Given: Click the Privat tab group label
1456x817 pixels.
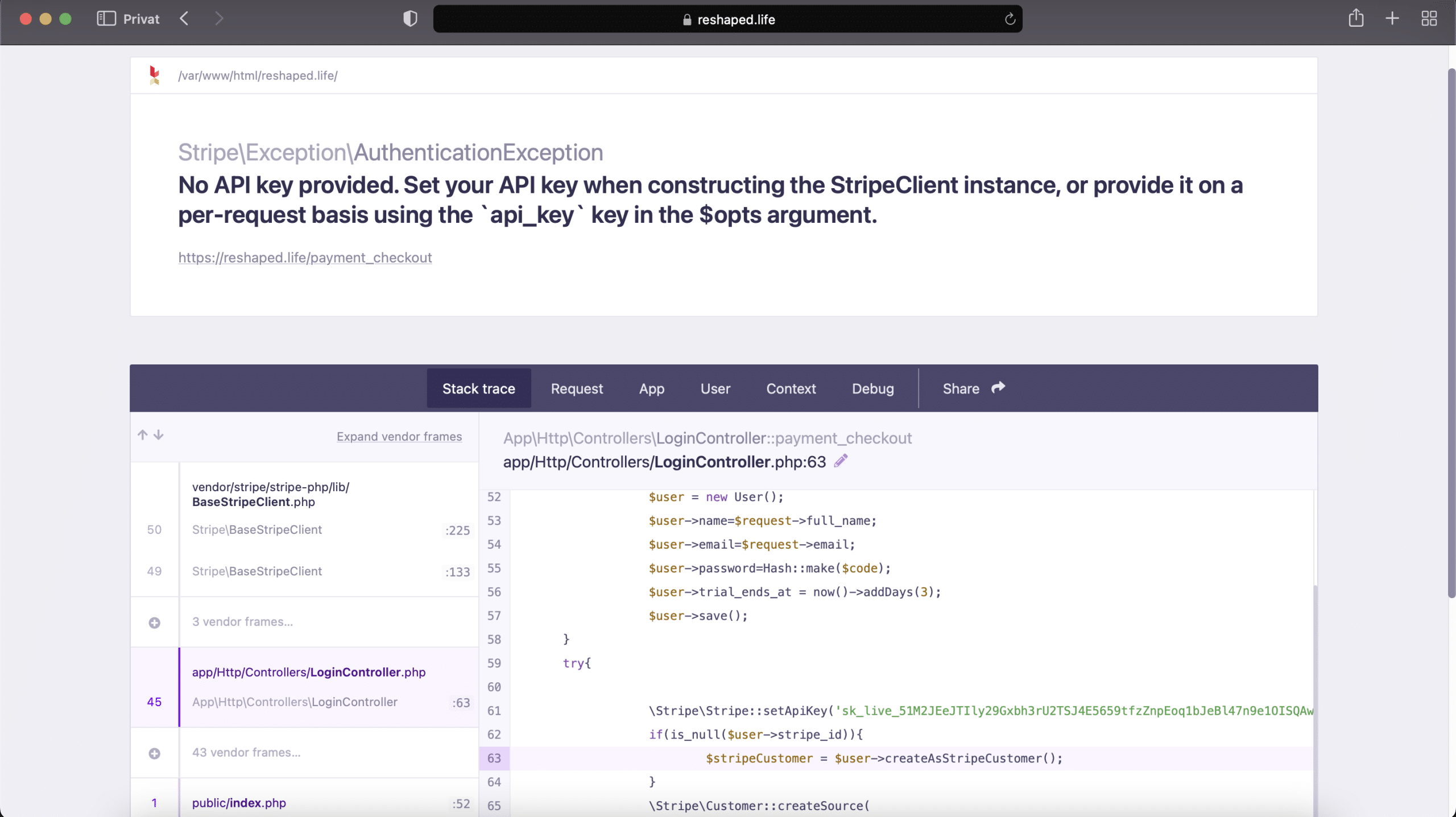Looking at the screenshot, I should [x=141, y=19].
